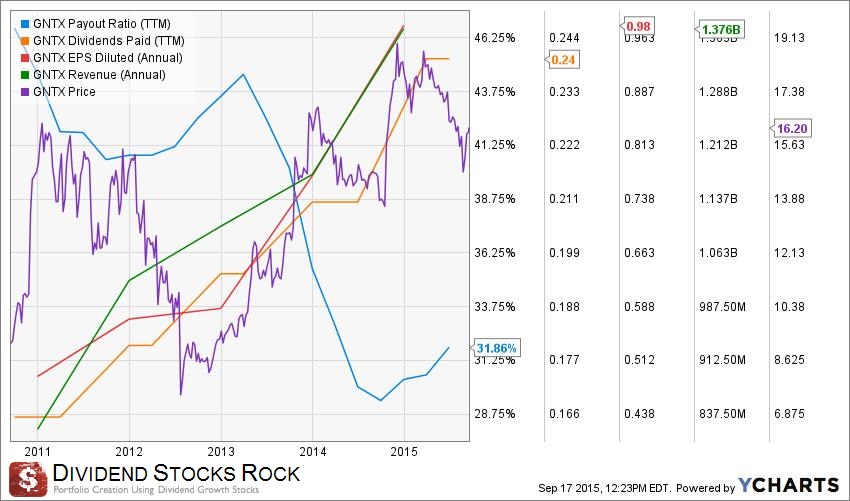Select the GNTX Dividends Paid (TTM) legend label
Image resolution: width=850 pixels, height=501 pixels.
tap(108, 41)
